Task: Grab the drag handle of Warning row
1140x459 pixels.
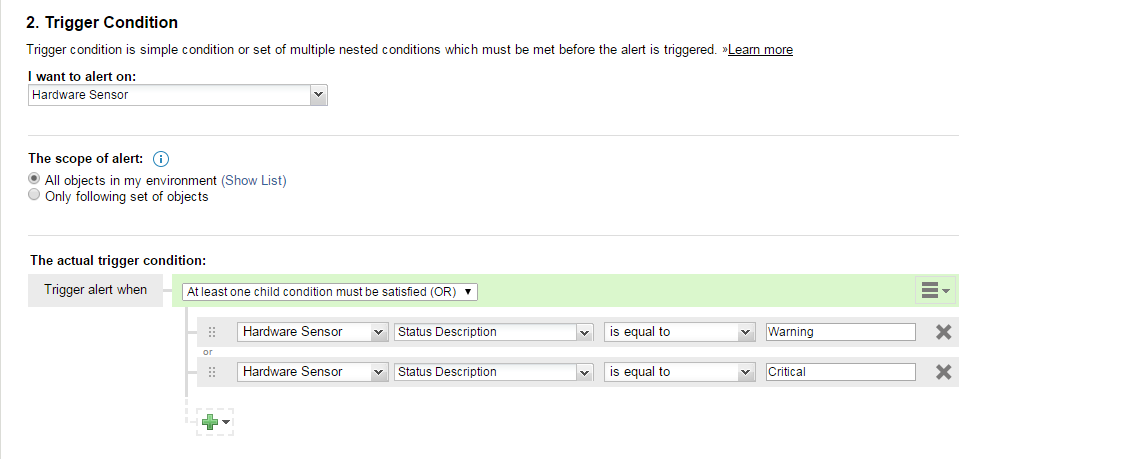Action: [212, 332]
